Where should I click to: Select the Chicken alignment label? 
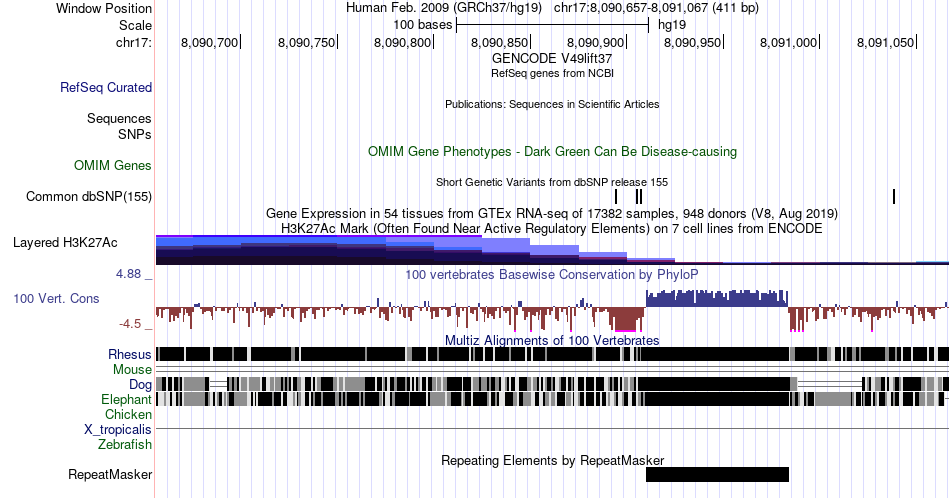tap(128, 414)
